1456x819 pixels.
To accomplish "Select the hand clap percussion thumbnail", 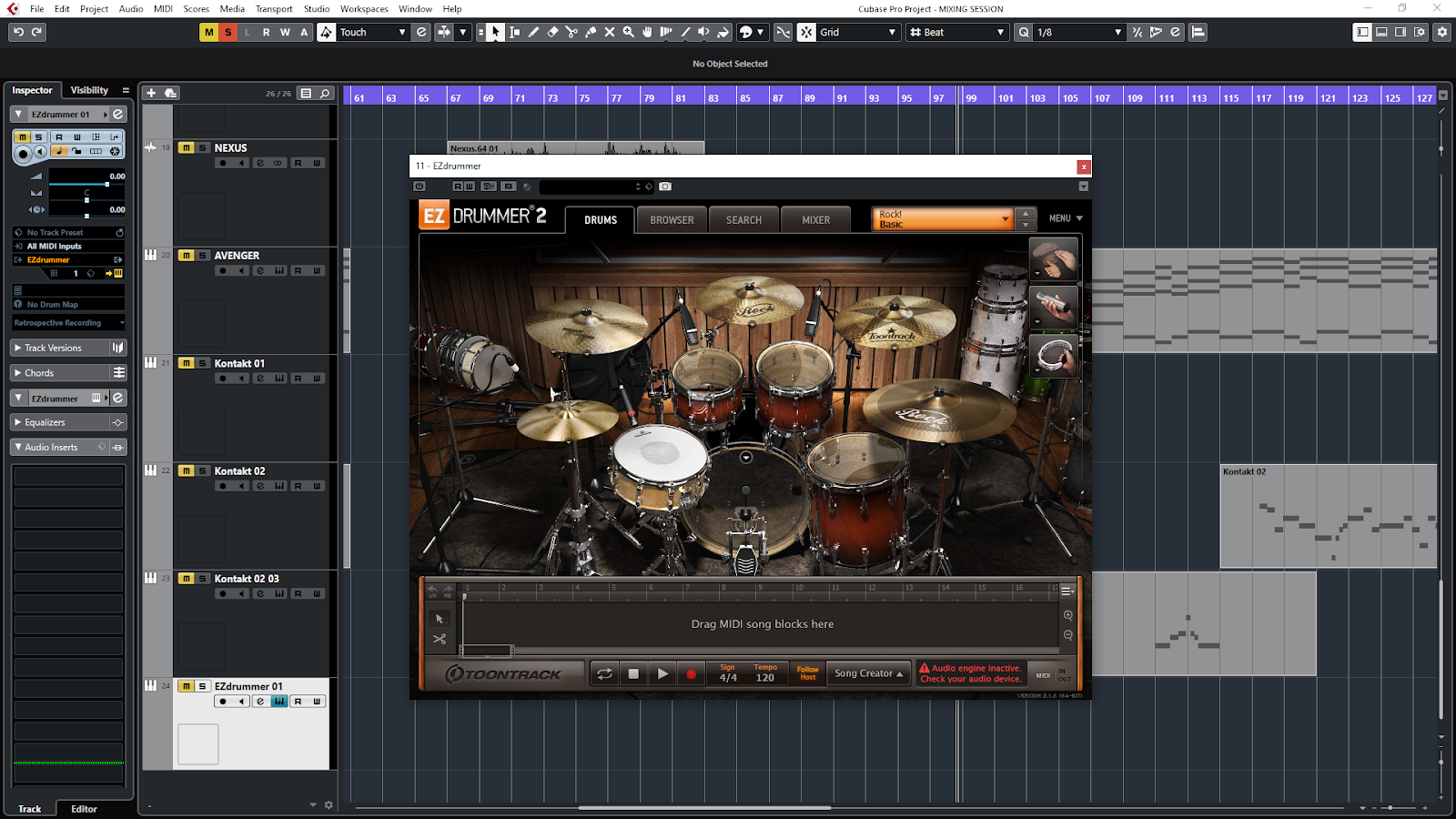I will click(1054, 259).
